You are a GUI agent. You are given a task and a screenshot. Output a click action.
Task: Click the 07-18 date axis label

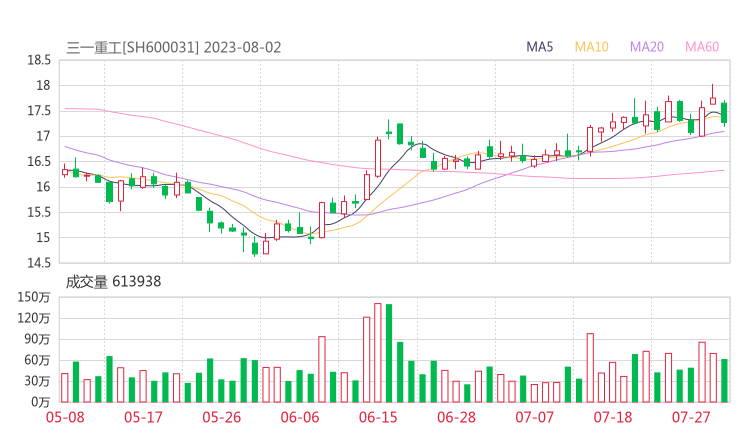click(x=613, y=417)
